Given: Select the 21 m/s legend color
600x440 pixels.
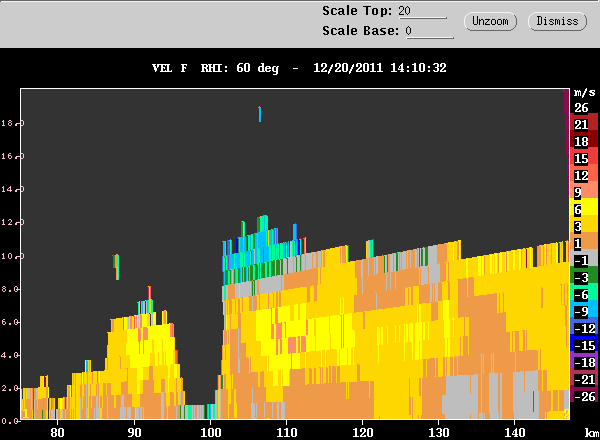Looking at the screenshot, I should pyautogui.click(x=584, y=122).
